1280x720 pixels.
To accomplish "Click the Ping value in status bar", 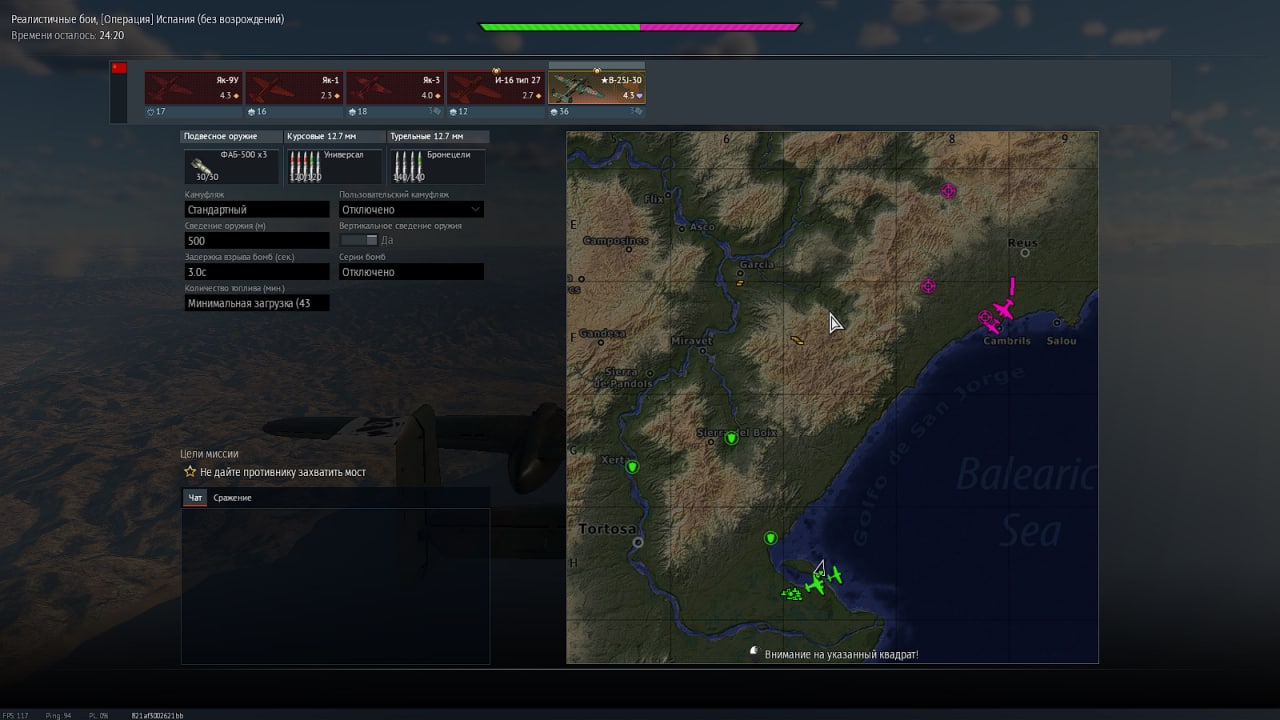I will [58, 715].
